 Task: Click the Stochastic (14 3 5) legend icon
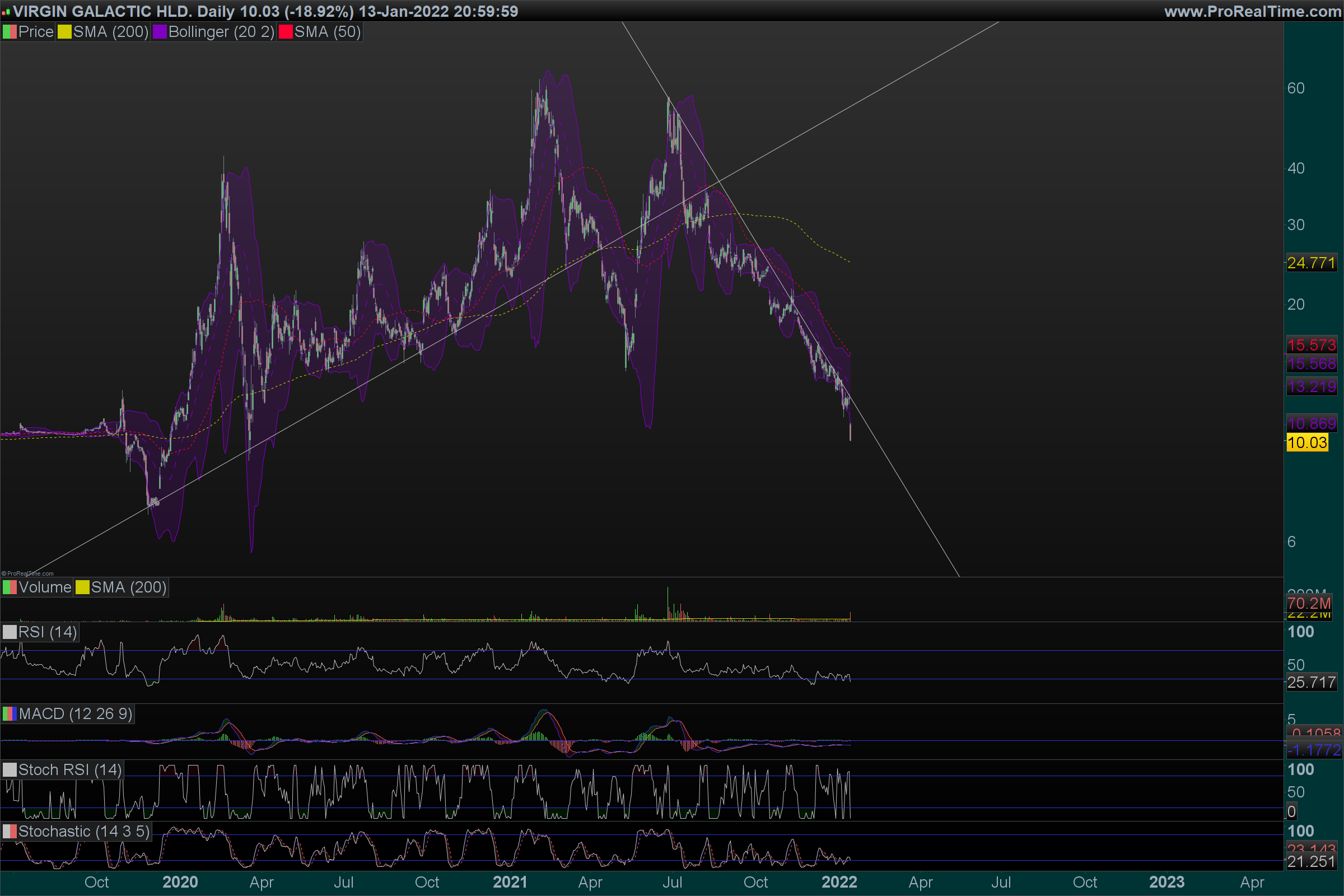[x=10, y=832]
